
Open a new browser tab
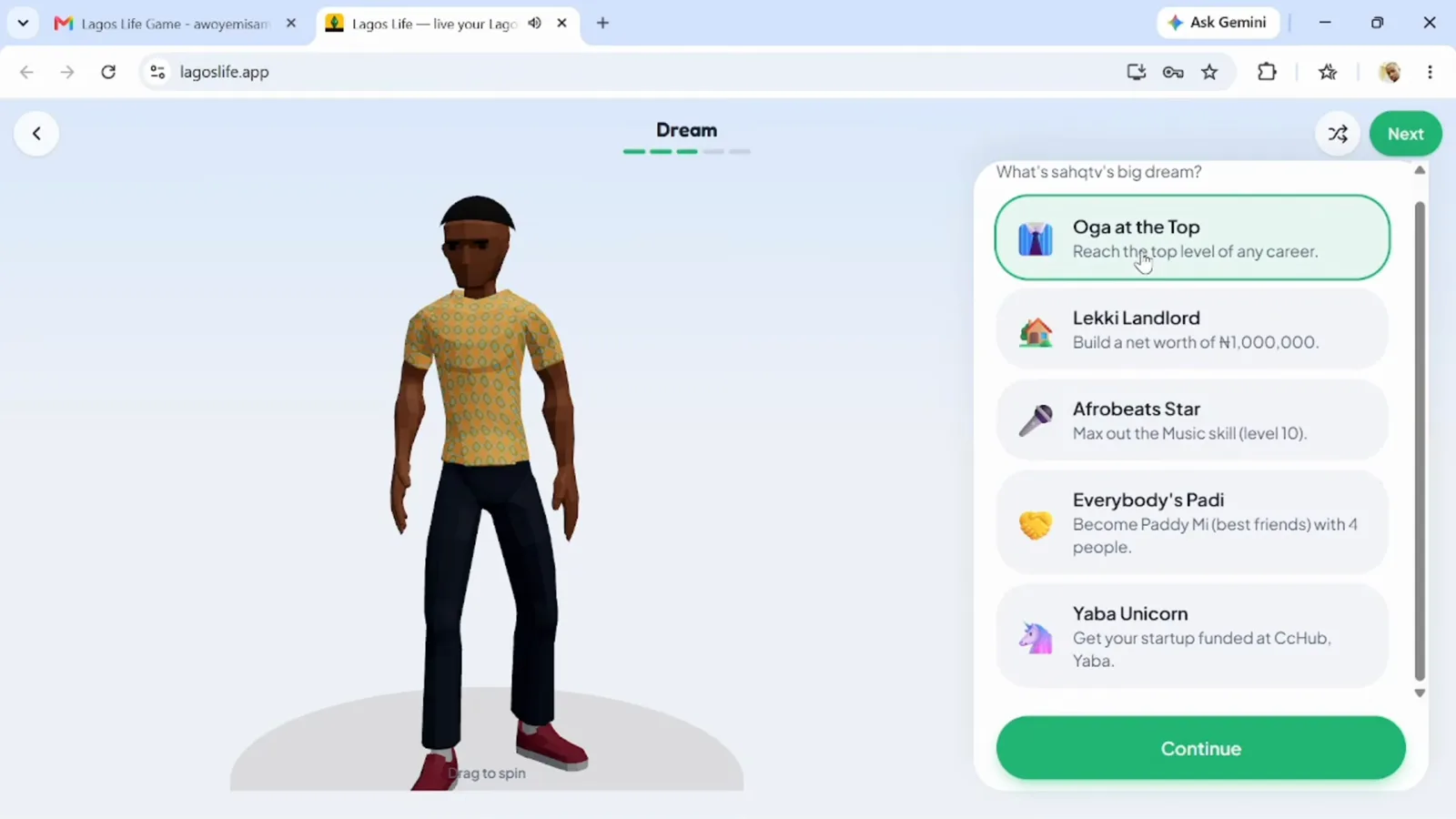tap(602, 23)
